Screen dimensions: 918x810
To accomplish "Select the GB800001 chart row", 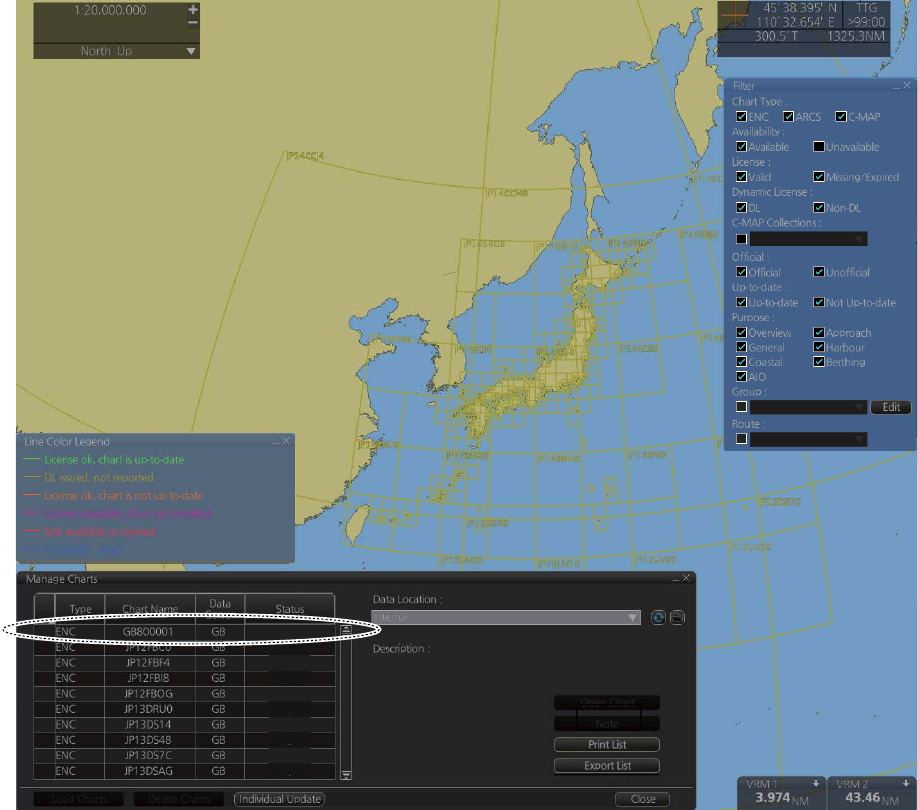I will 150,632.
